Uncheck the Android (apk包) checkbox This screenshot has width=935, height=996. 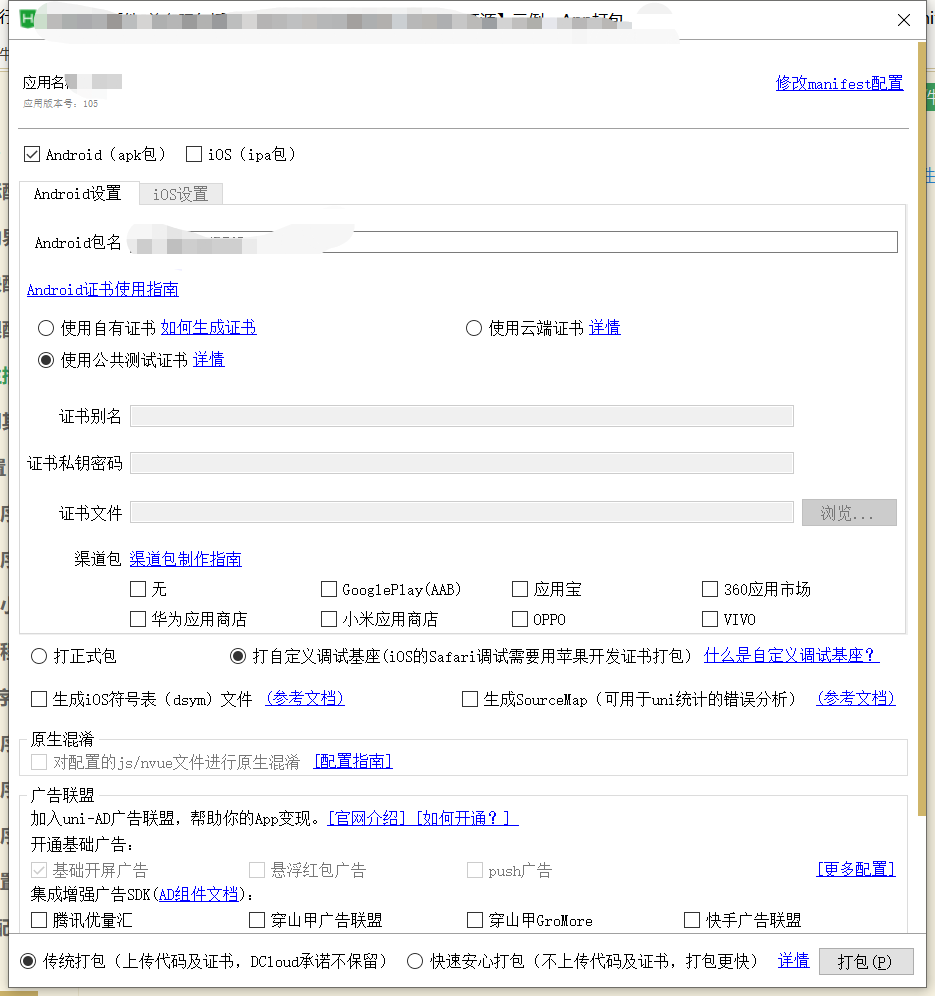(x=32, y=154)
